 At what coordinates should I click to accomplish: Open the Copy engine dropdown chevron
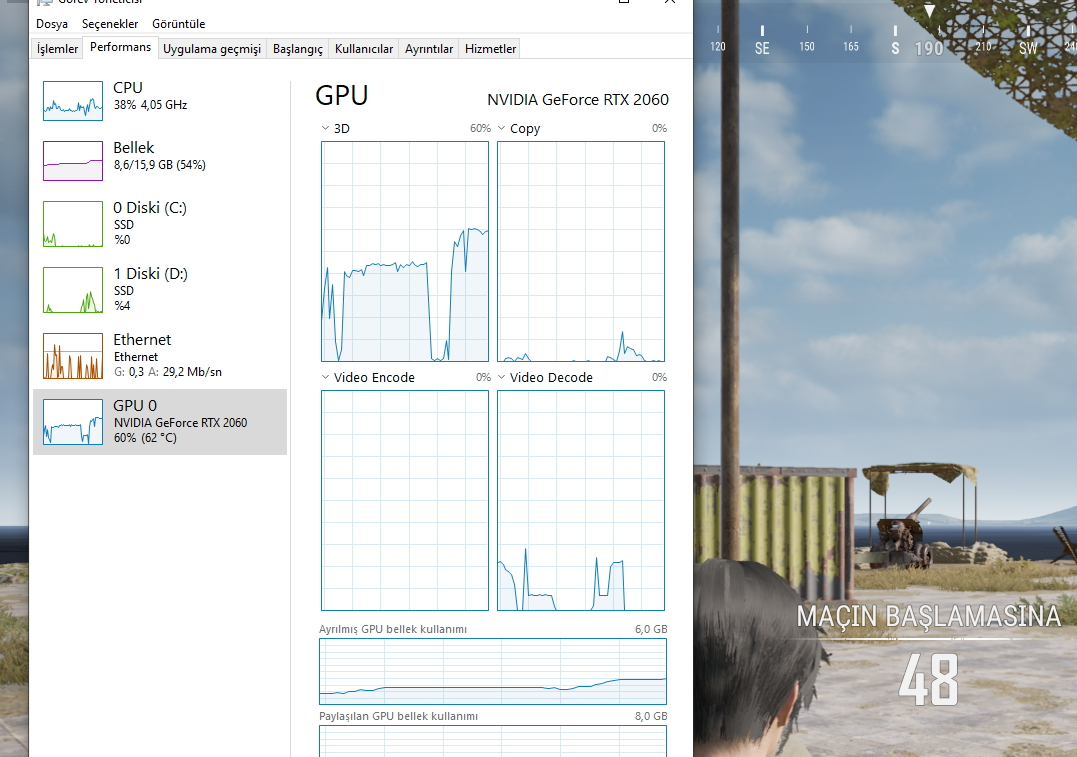click(501, 128)
